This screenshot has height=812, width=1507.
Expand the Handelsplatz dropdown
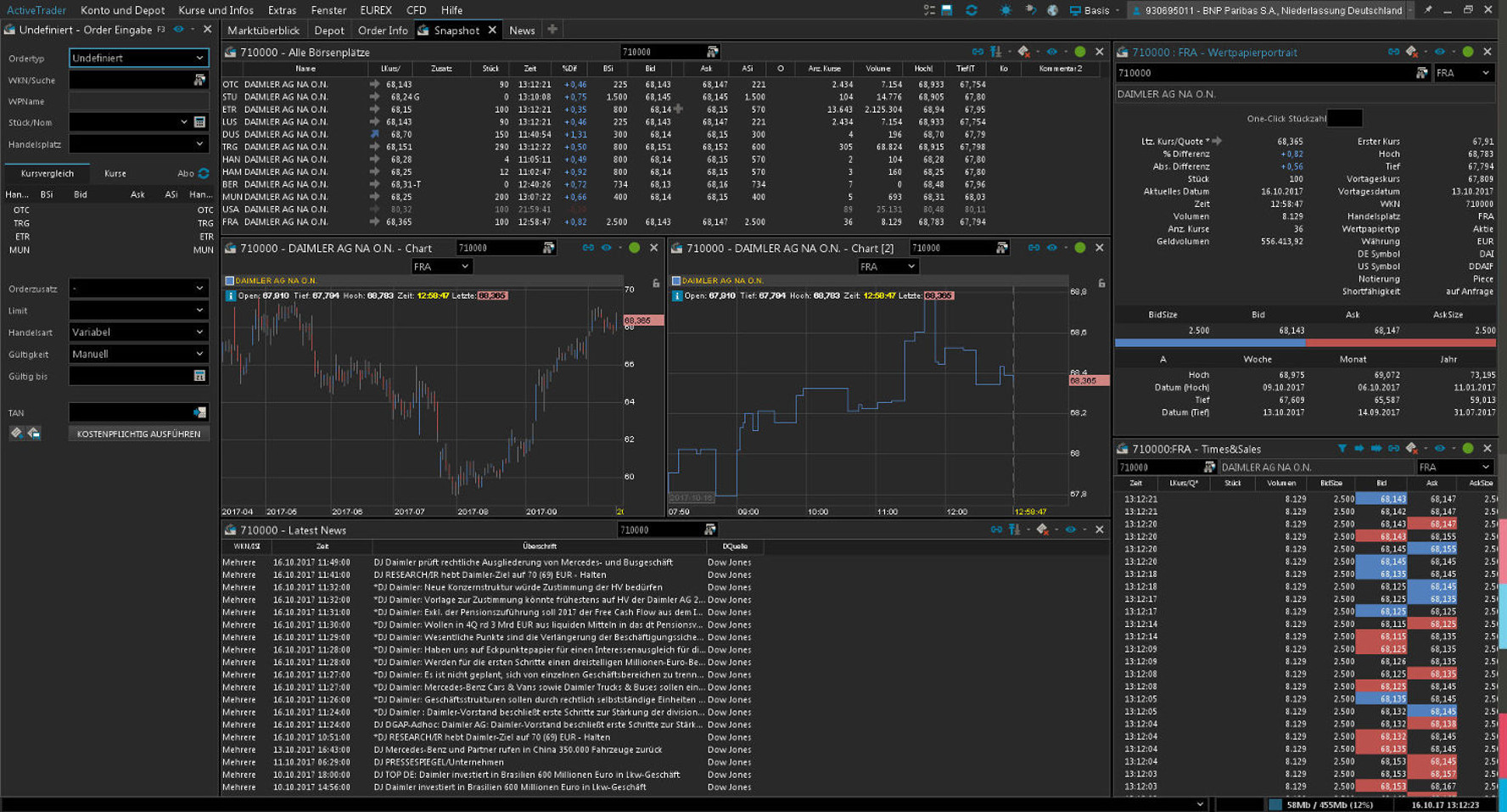[x=138, y=144]
